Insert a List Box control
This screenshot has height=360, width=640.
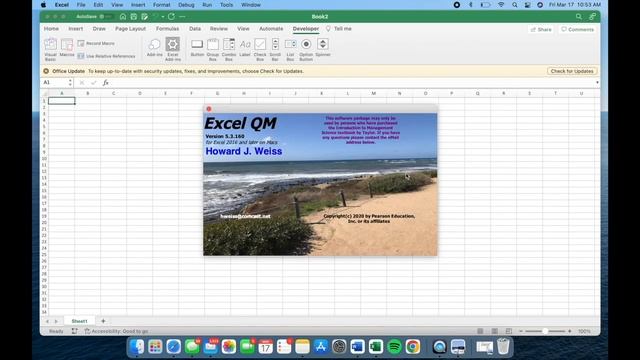pyautogui.click(x=290, y=49)
